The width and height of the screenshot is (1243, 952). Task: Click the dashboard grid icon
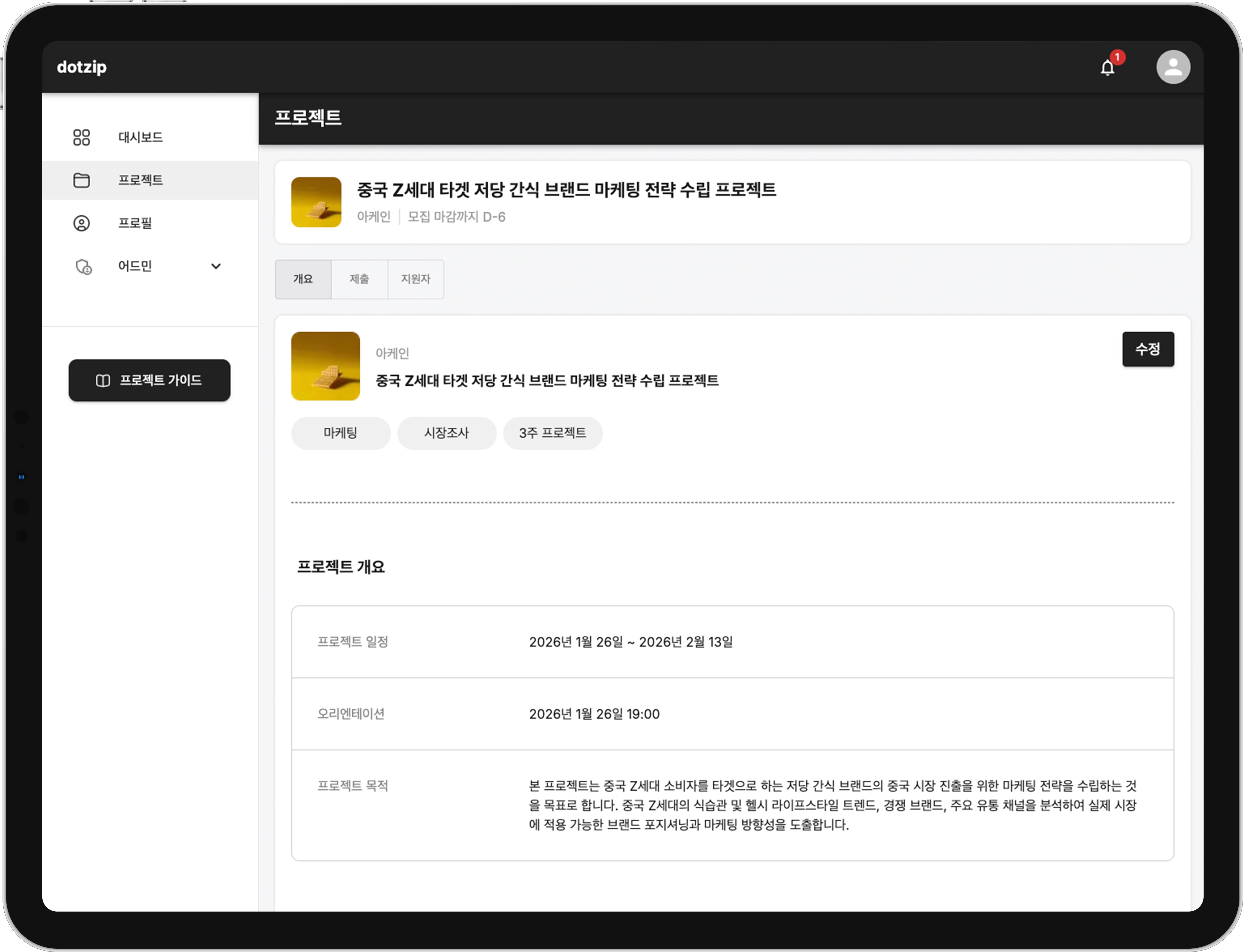[82, 137]
